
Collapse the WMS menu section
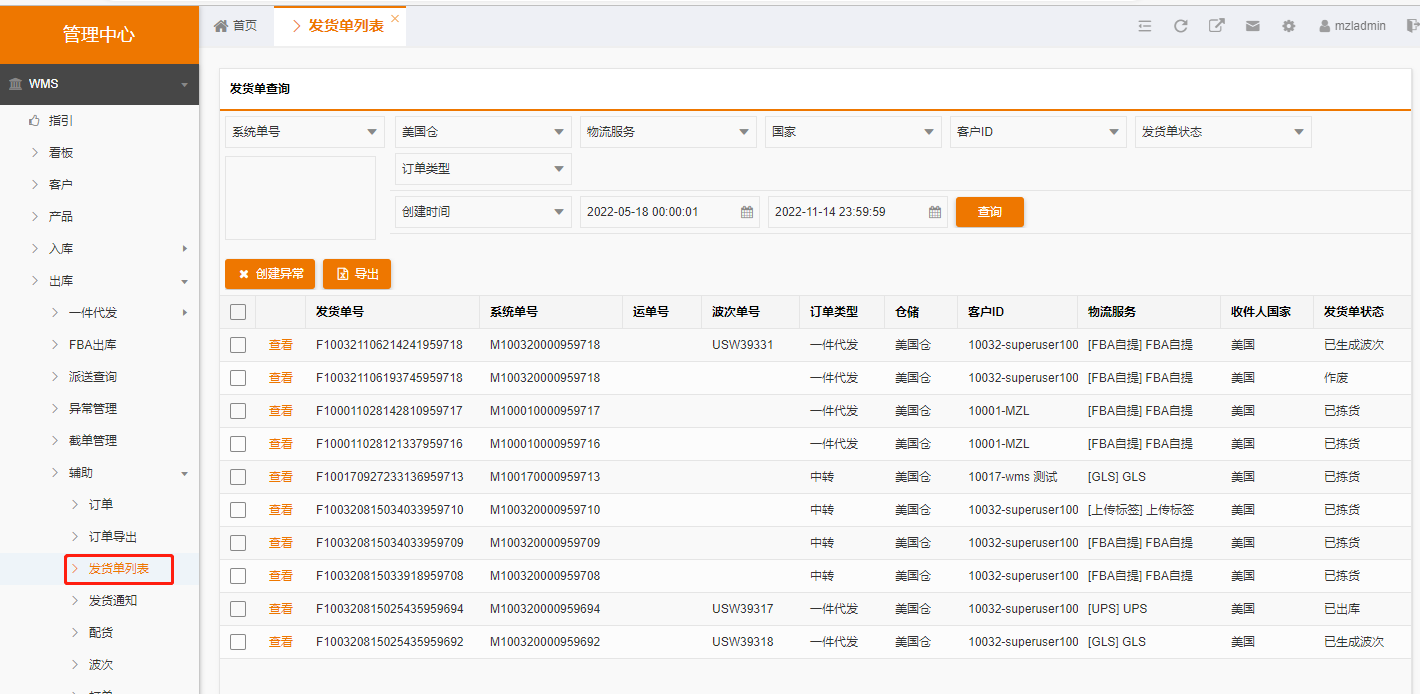point(100,84)
